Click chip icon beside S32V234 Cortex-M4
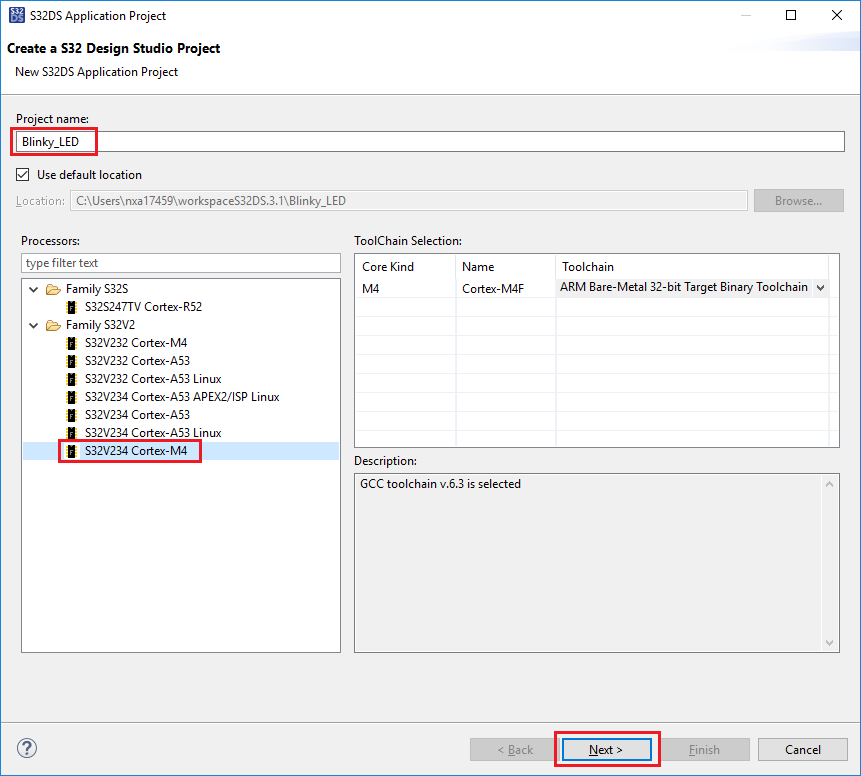Viewport: 861px width, 776px height. (x=71, y=451)
